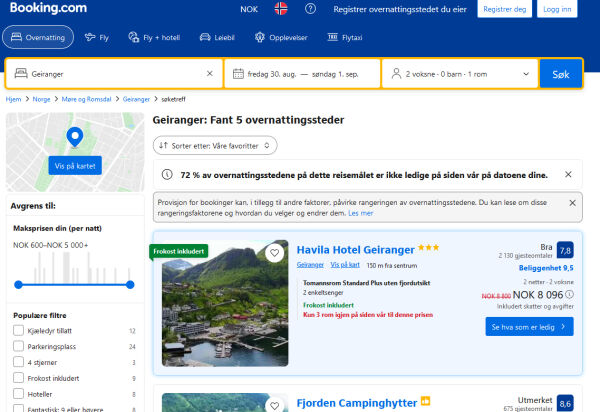
Task: Click 2 130 gjesteomtaler review count
Action: [x=525, y=256]
